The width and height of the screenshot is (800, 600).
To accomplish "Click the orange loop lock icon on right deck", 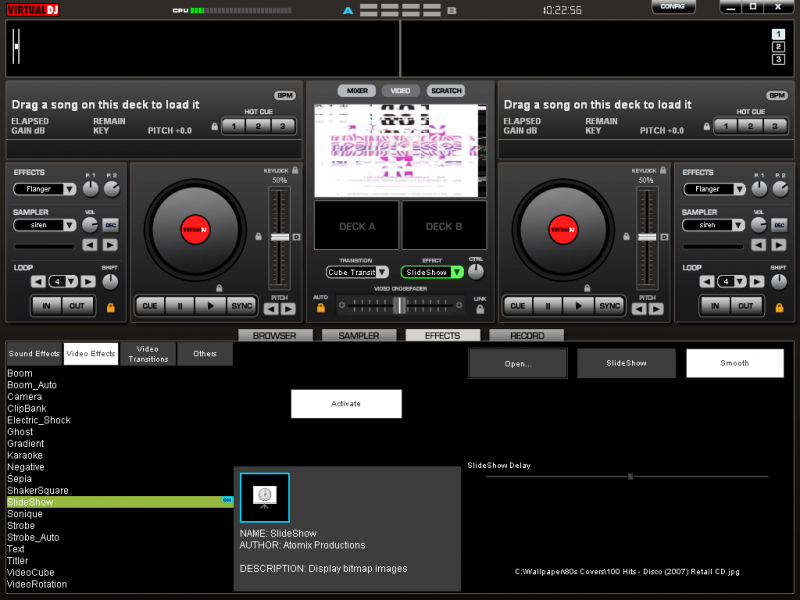I will pyautogui.click(x=778, y=307).
